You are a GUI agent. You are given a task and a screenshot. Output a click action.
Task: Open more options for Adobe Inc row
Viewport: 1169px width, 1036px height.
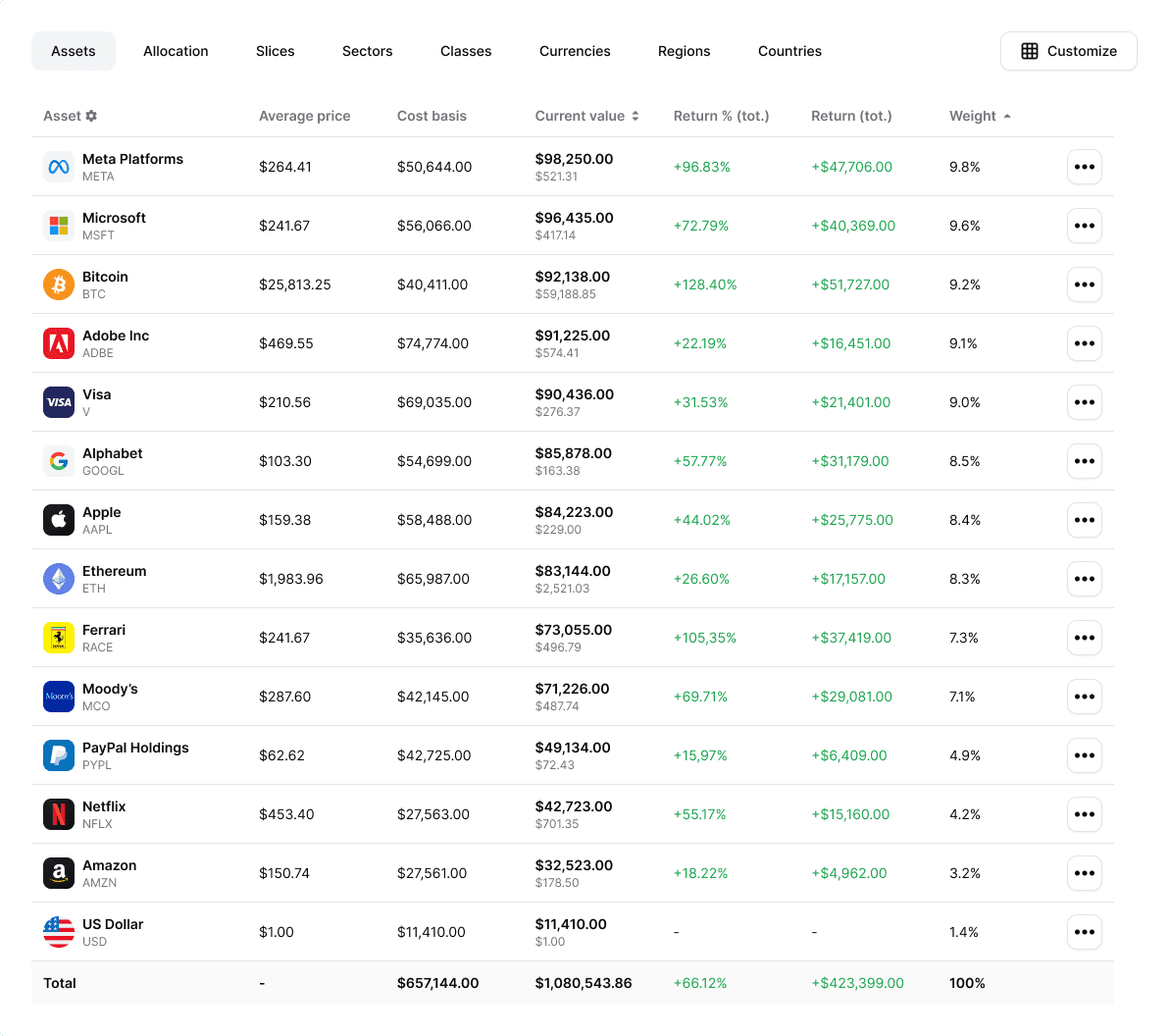(1085, 343)
